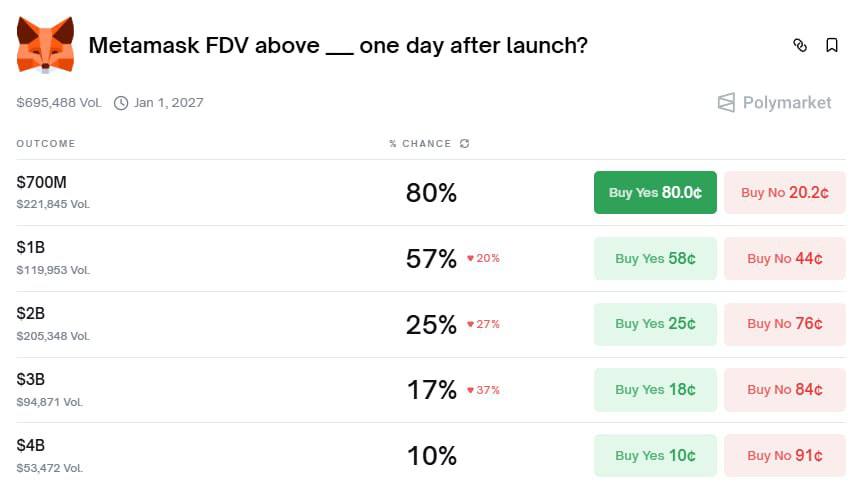Viewport: 859px width, 496px height.
Task: Buy Yes at 80.0¢ for $700M
Action: coord(655,193)
